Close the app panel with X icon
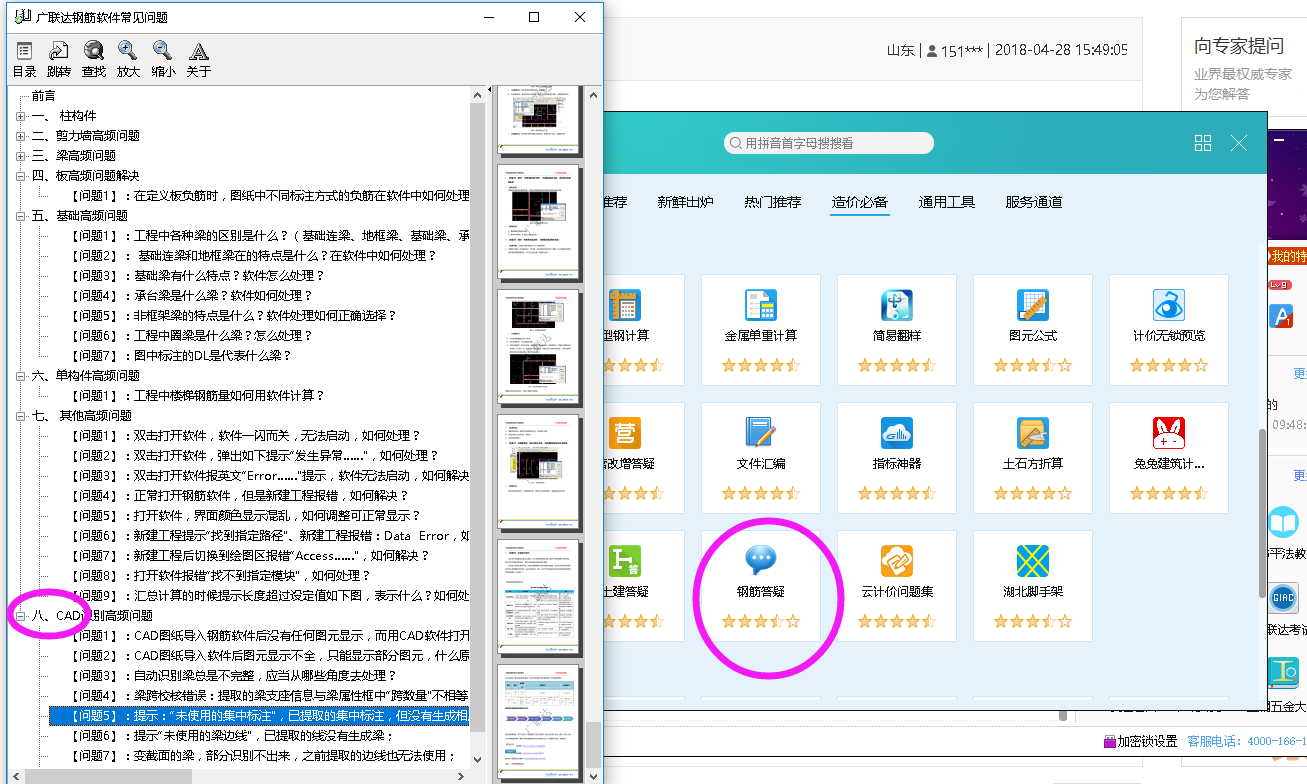 tap(1239, 143)
